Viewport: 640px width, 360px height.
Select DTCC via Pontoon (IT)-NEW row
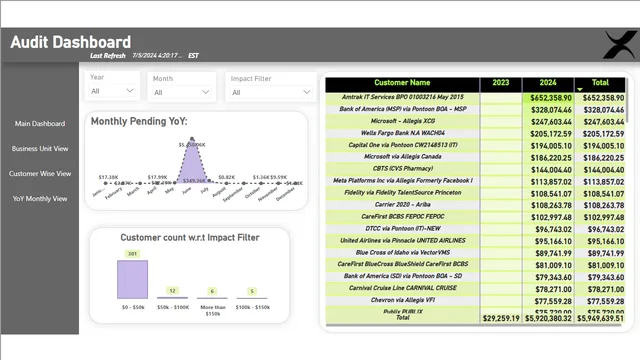[x=475, y=229]
